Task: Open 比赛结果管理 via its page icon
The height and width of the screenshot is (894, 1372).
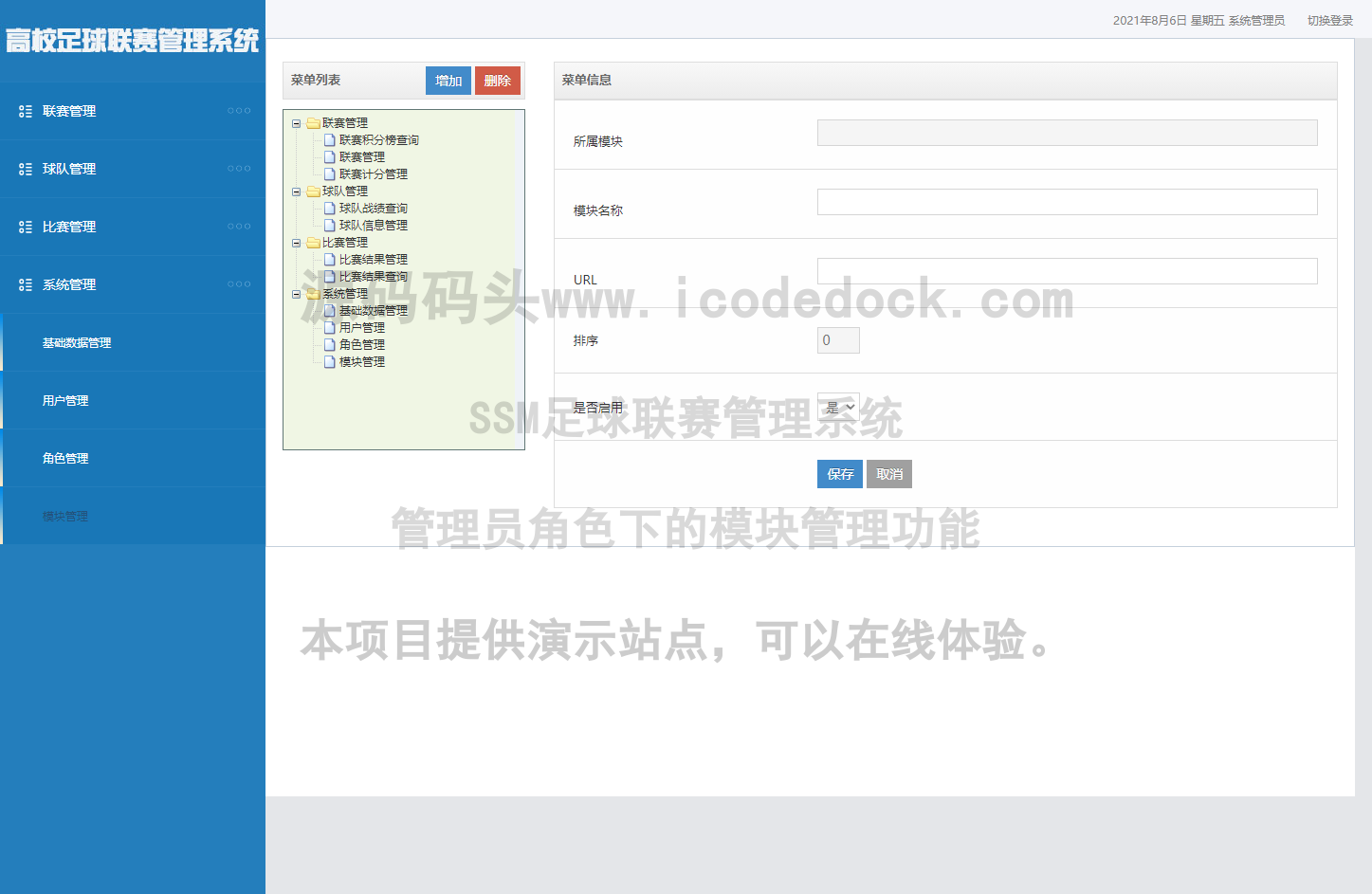Action: 329,259
